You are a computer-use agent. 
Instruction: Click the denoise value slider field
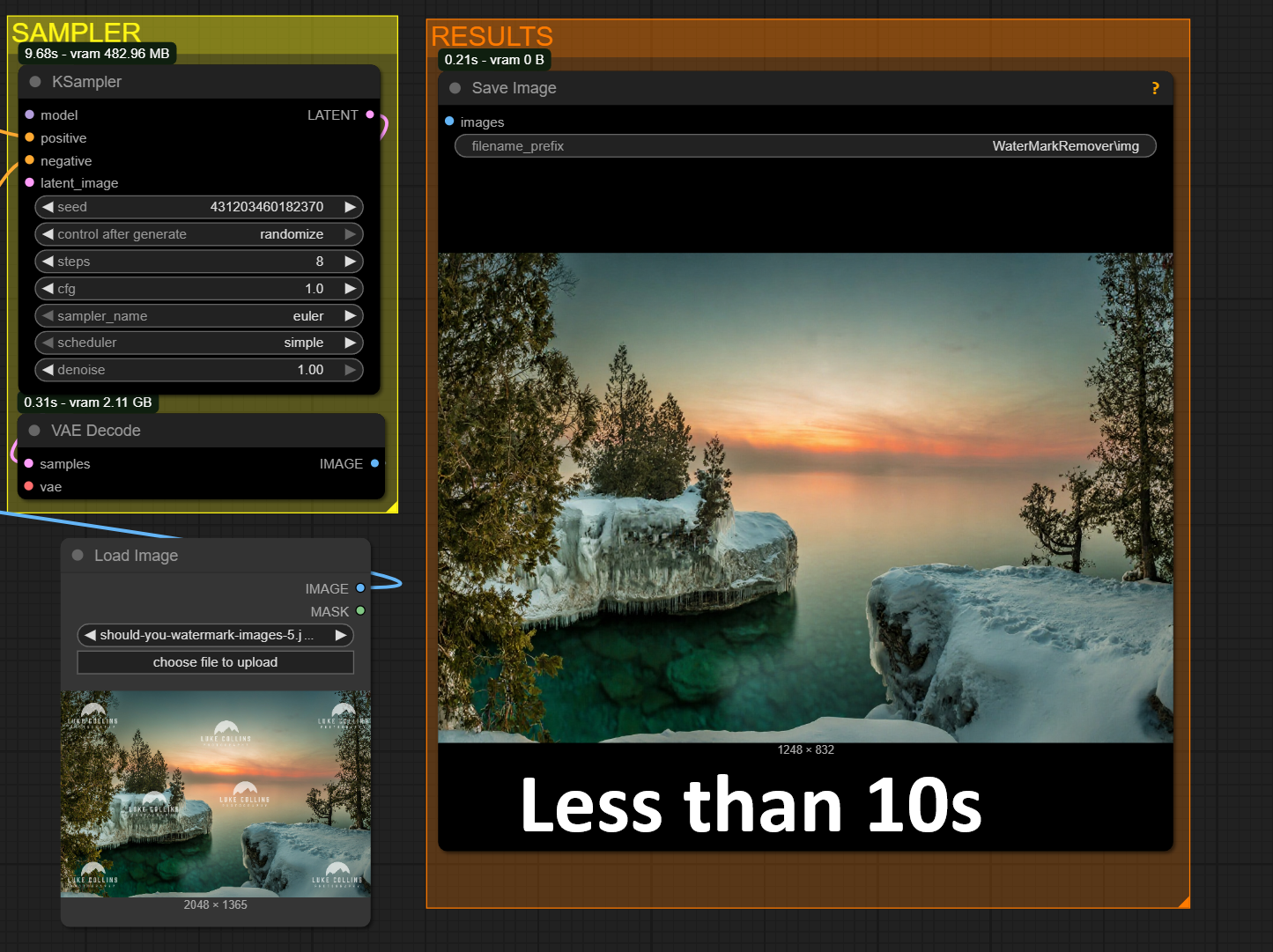199,370
